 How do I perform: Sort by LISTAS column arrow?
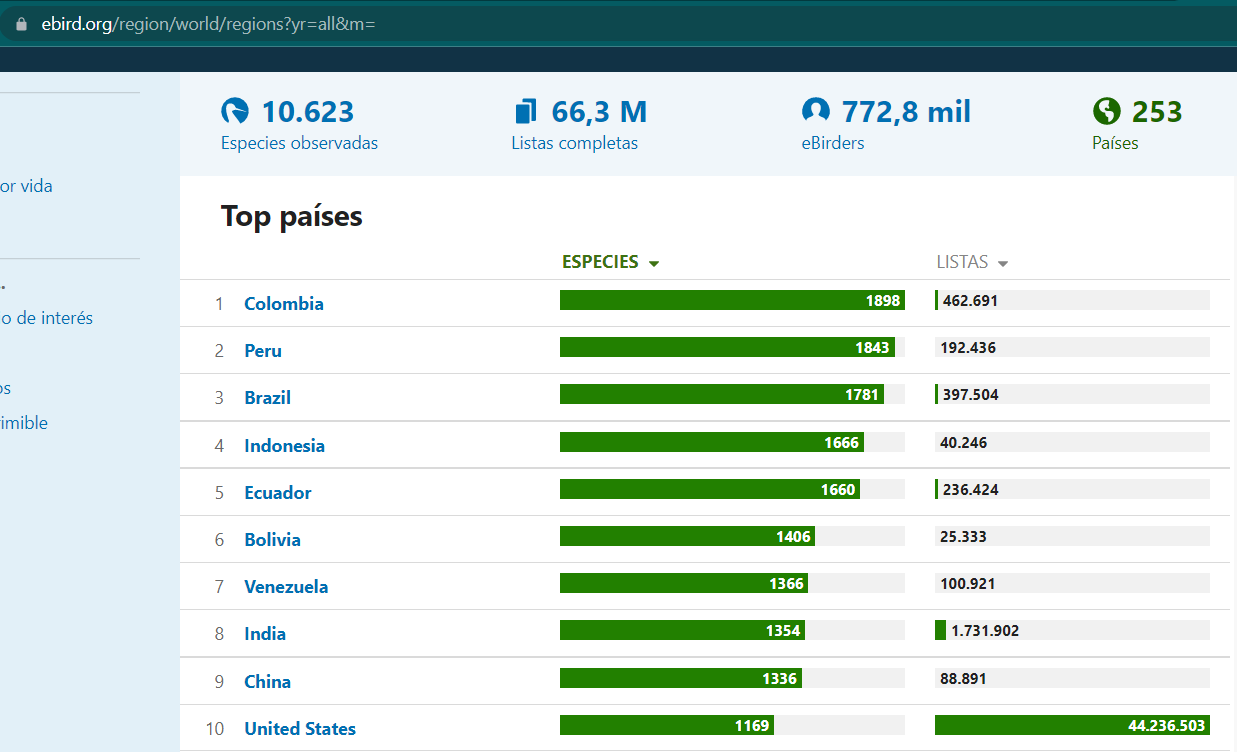pos(1003,264)
